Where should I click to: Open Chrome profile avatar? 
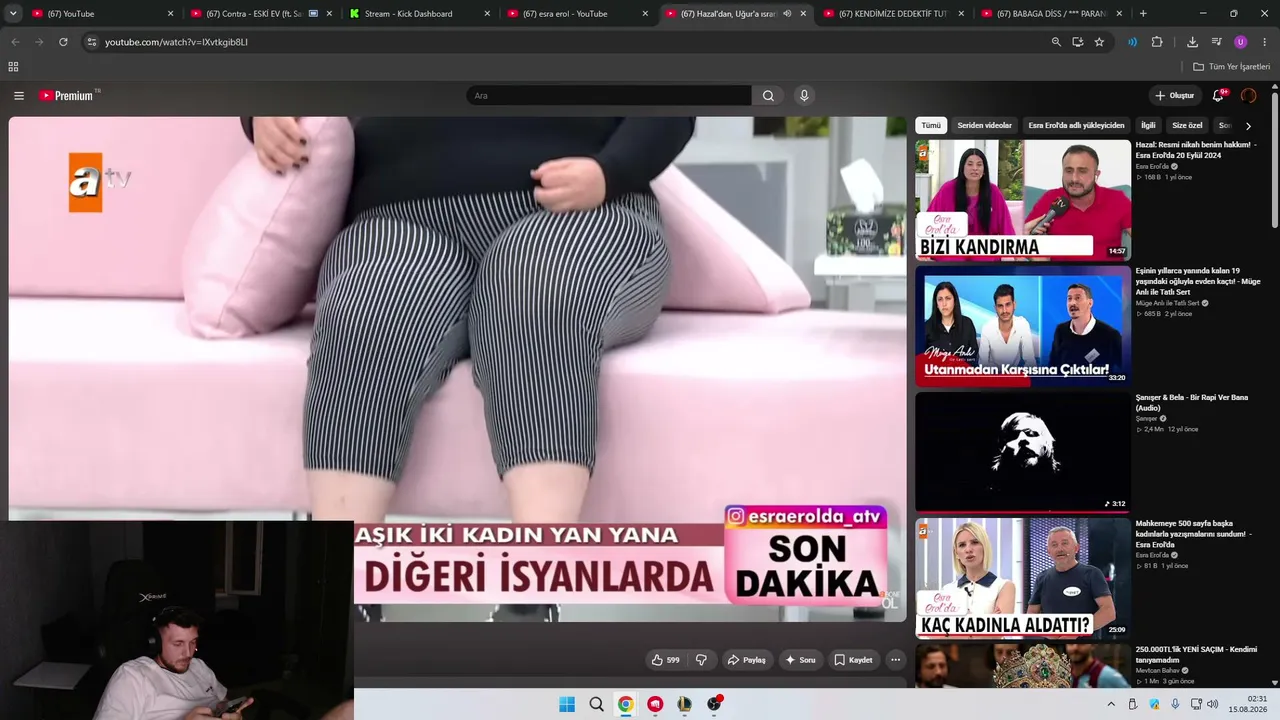1241,42
